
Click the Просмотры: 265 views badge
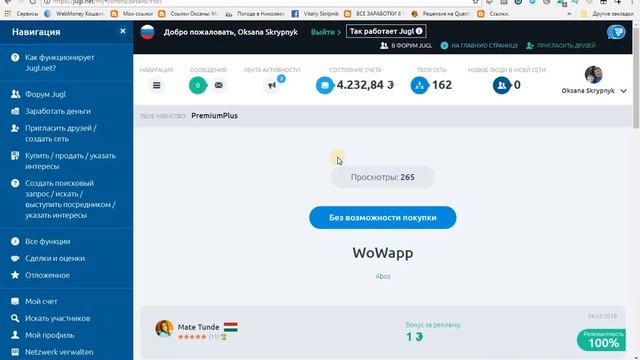point(382,177)
